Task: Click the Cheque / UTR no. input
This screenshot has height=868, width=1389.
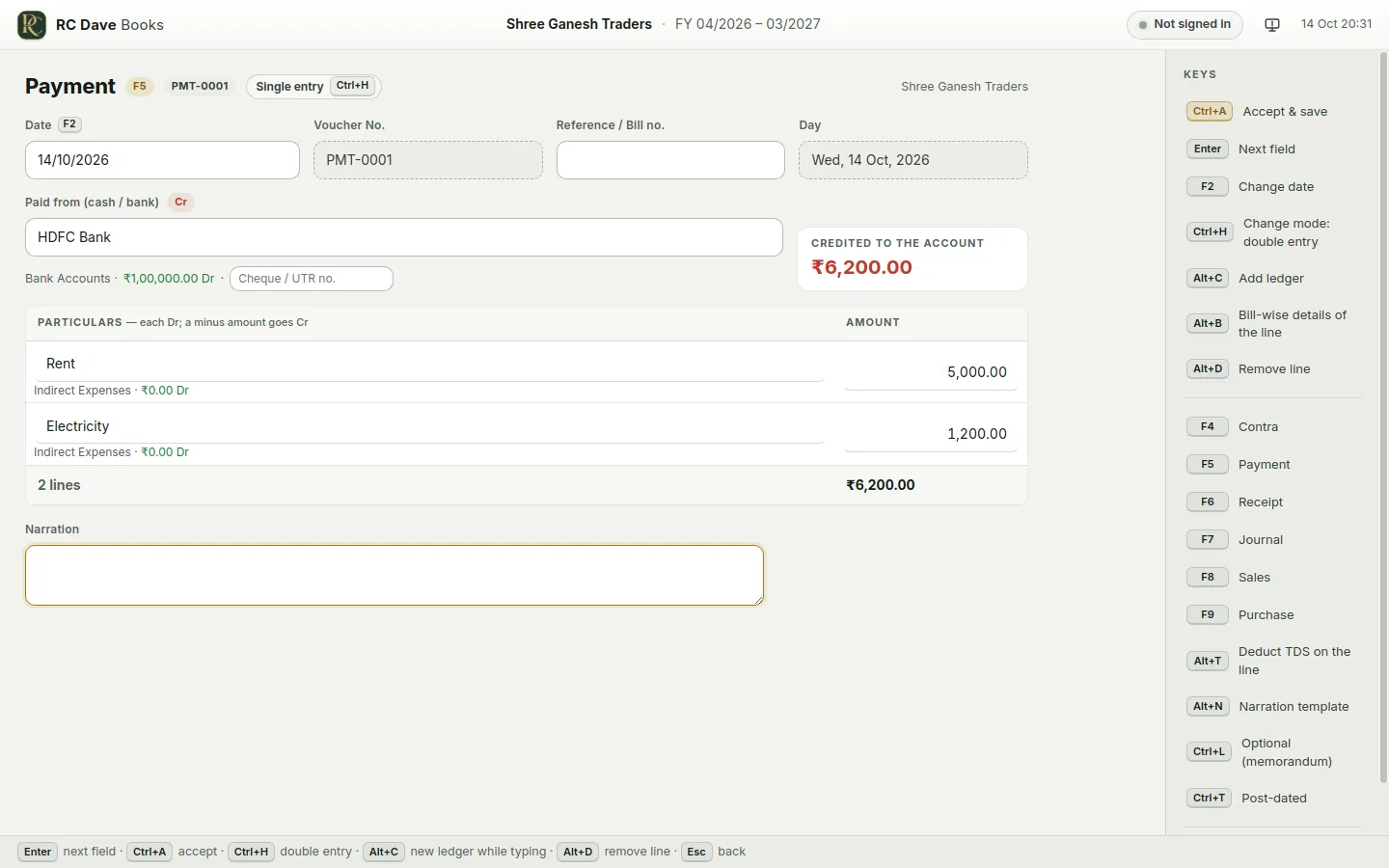Action: [312, 279]
